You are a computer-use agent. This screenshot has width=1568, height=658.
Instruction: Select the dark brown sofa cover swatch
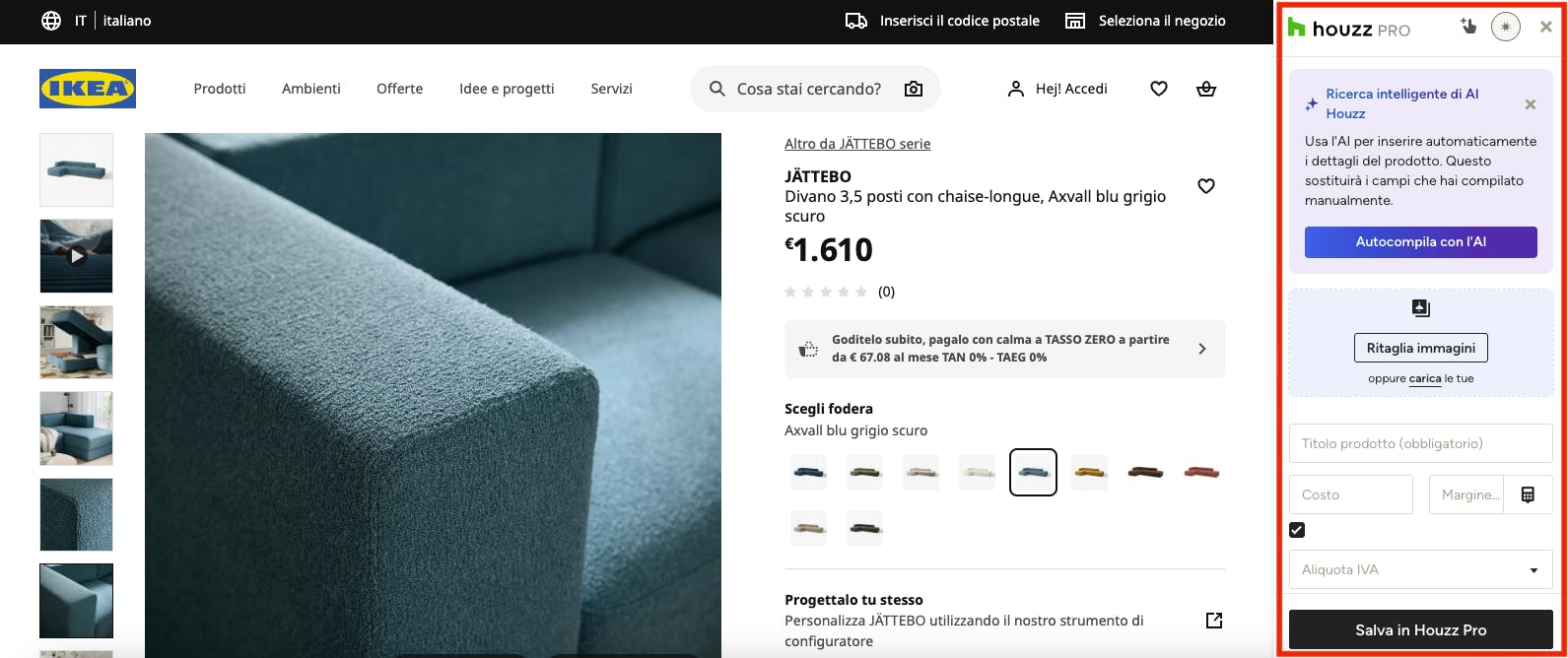coord(1145,473)
